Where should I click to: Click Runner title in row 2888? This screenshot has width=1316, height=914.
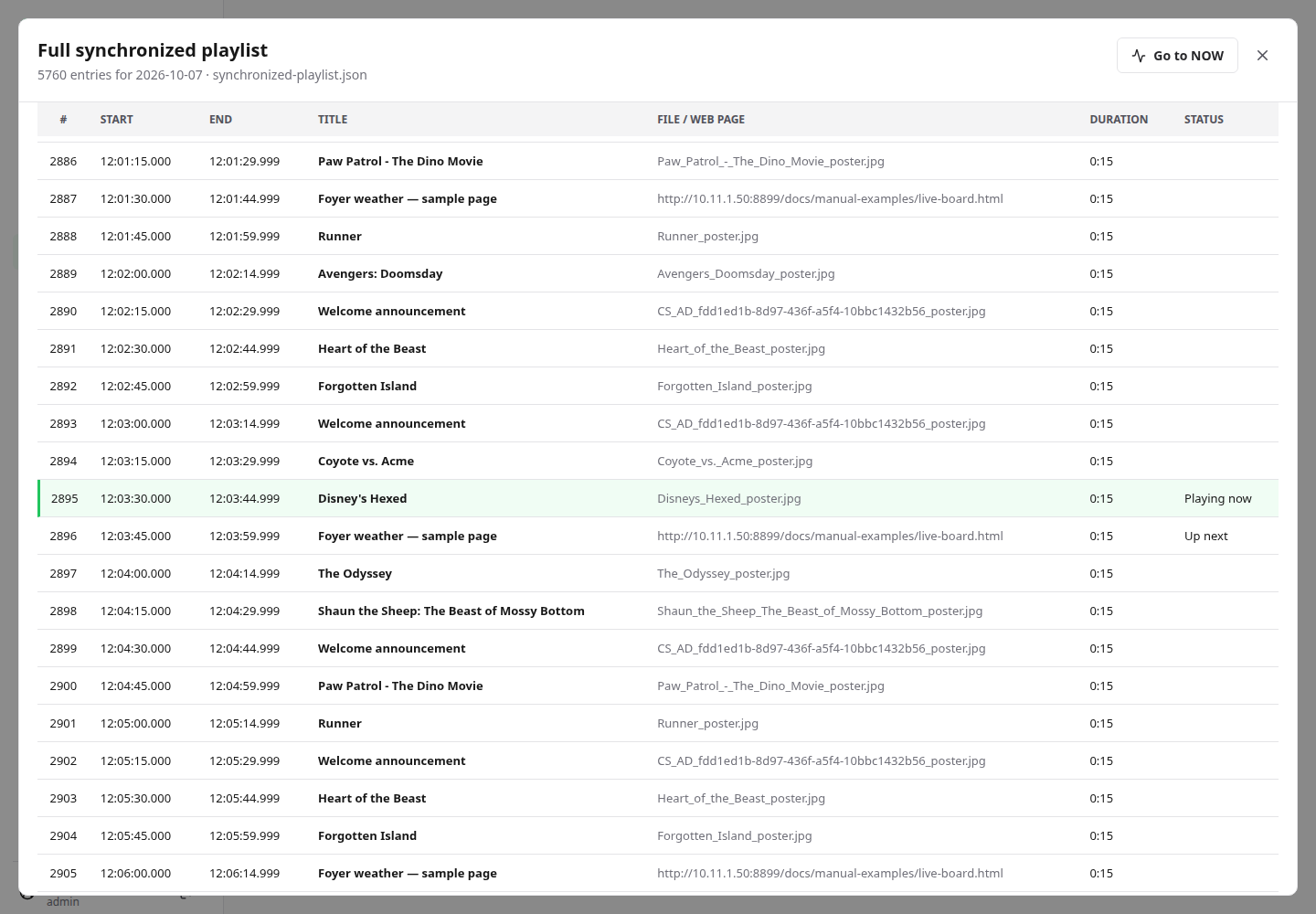[x=340, y=237]
